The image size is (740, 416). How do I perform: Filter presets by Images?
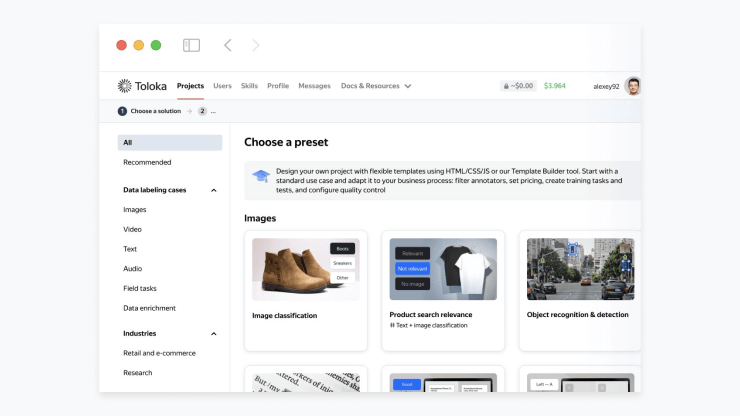pyautogui.click(x=135, y=209)
